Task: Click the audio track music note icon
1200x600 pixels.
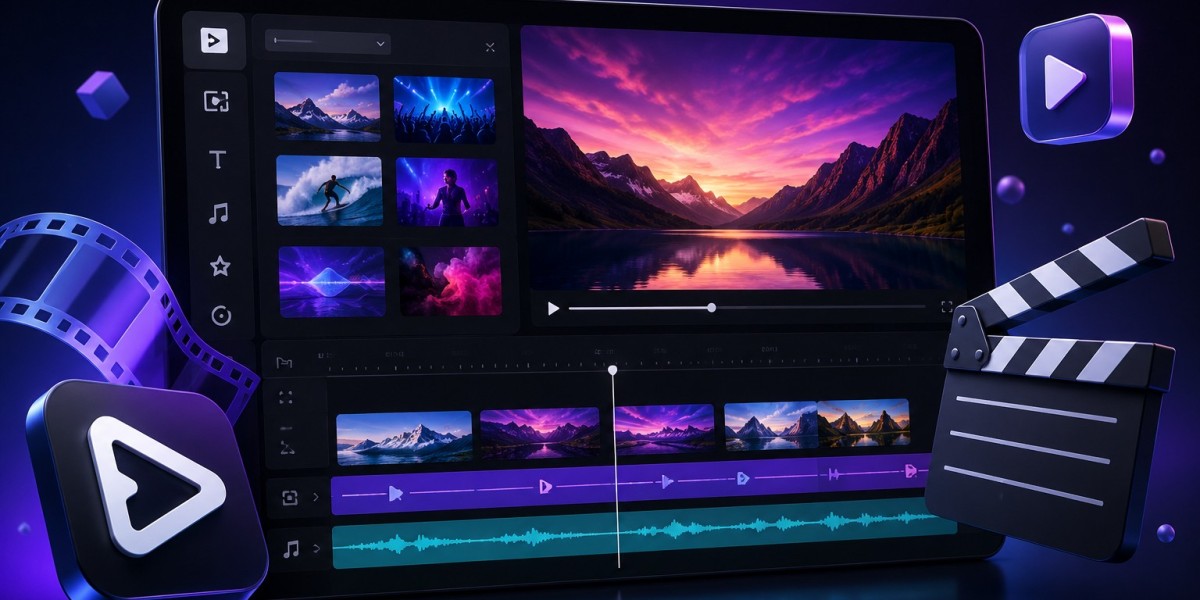Action: (x=291, y=548)
